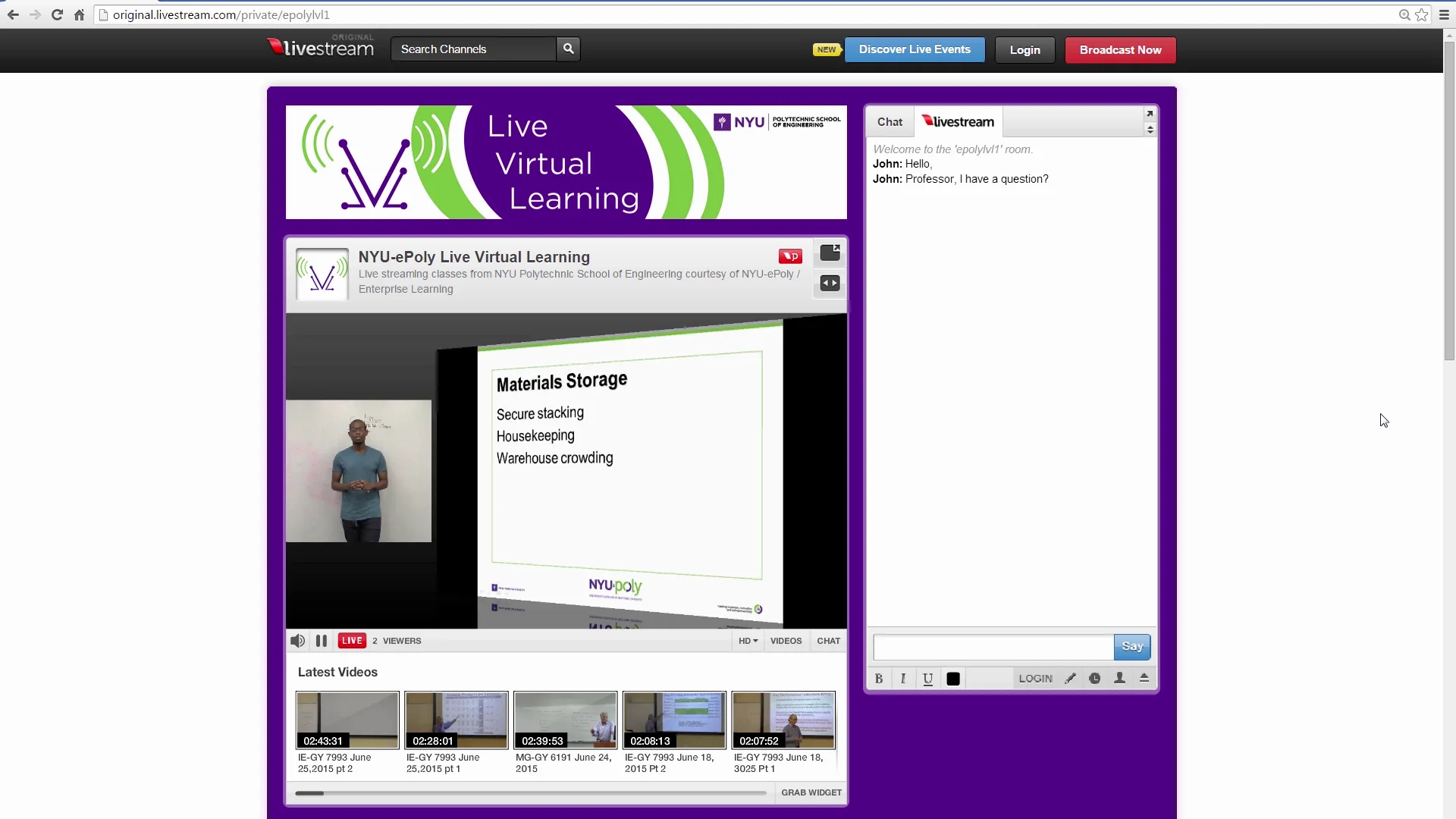The height and width of the screenshot is (819, 1456).
Task: Click the chat clock timestamp icon
Action: [x=1095, y=679]
